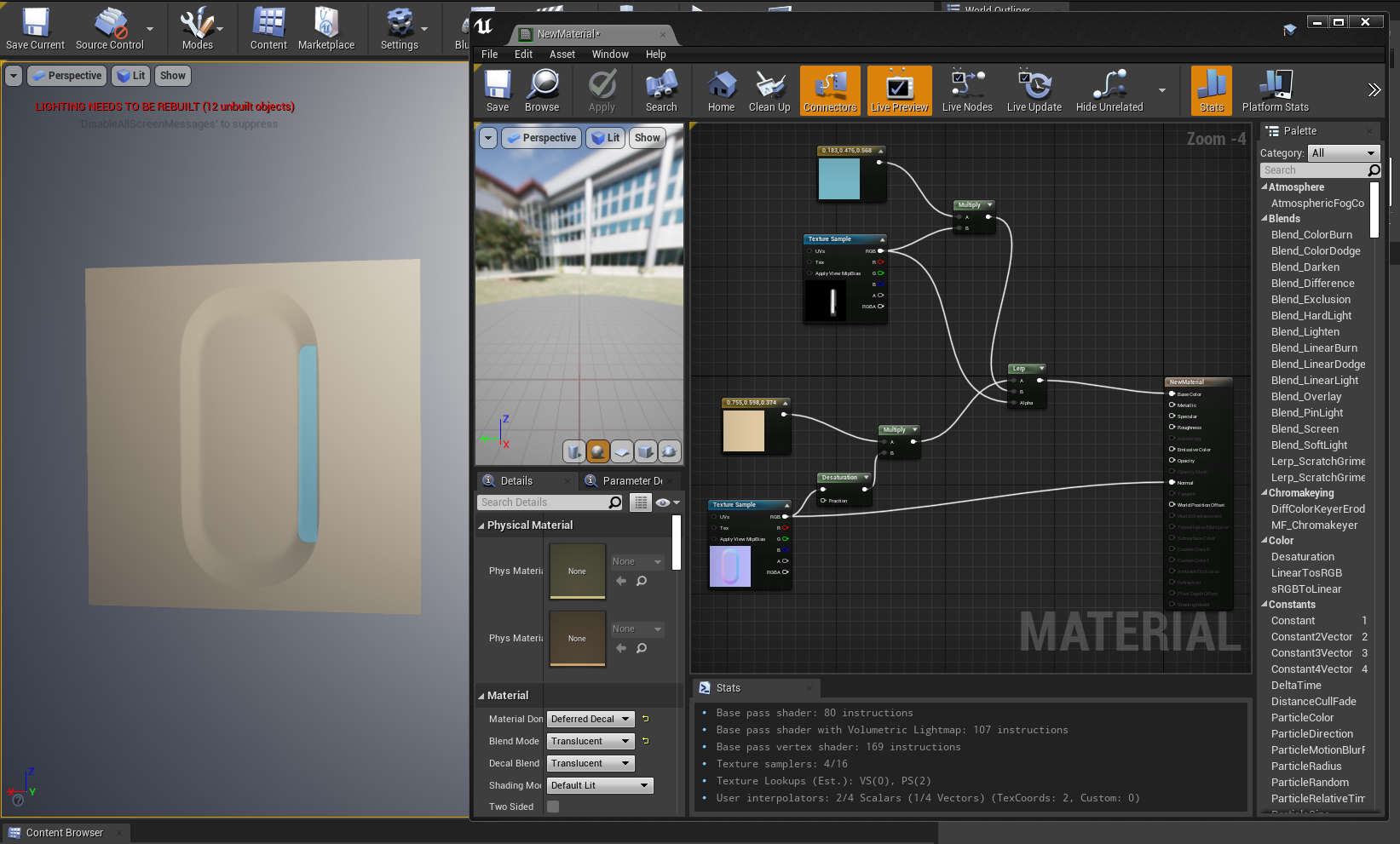Viewport: 1400px width, 844px height.
Task: Click the Lit button in the material preview viewport
Action: [606, 138]
